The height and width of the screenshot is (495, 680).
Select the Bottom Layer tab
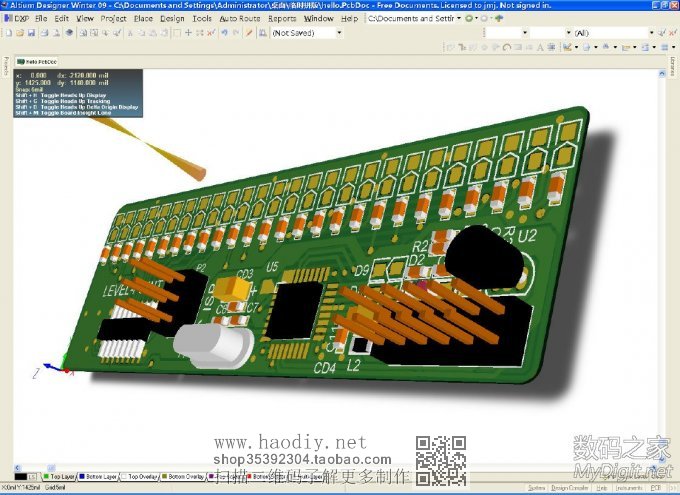pyautogui.click(x=100, y=477)
